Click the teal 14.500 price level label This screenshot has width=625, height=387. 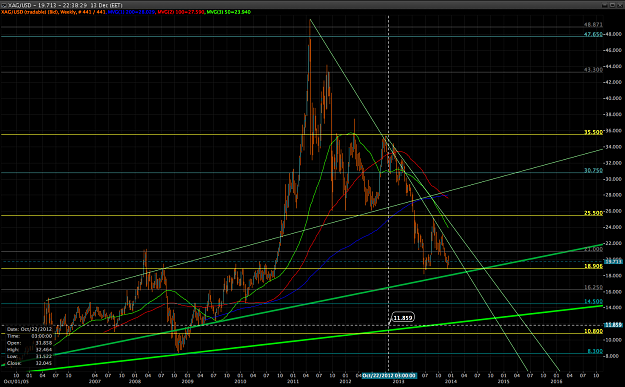coord(593,302)
